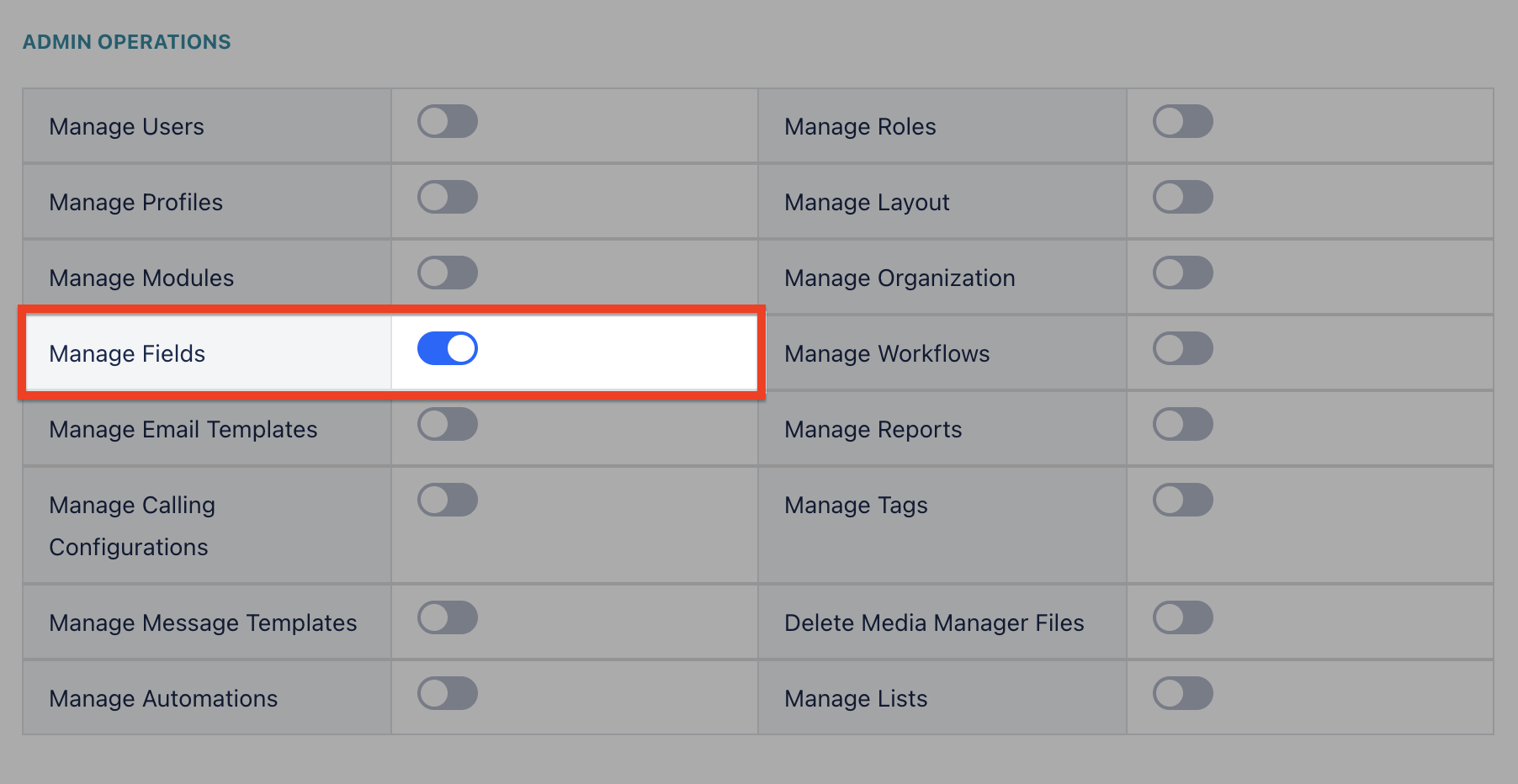Click the Delete Media Manager Files label
The height and width of the screenshot is (784, 1518).
934,622
